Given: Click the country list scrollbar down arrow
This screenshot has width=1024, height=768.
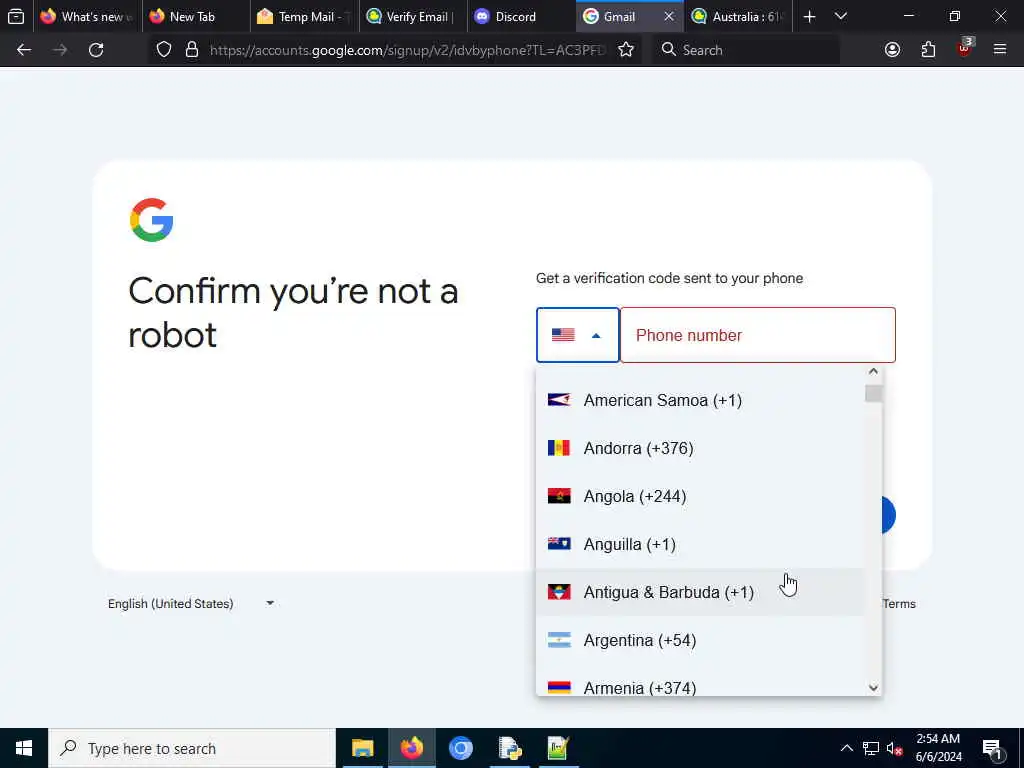Looking at the screenshot, I should pos(873,688).
